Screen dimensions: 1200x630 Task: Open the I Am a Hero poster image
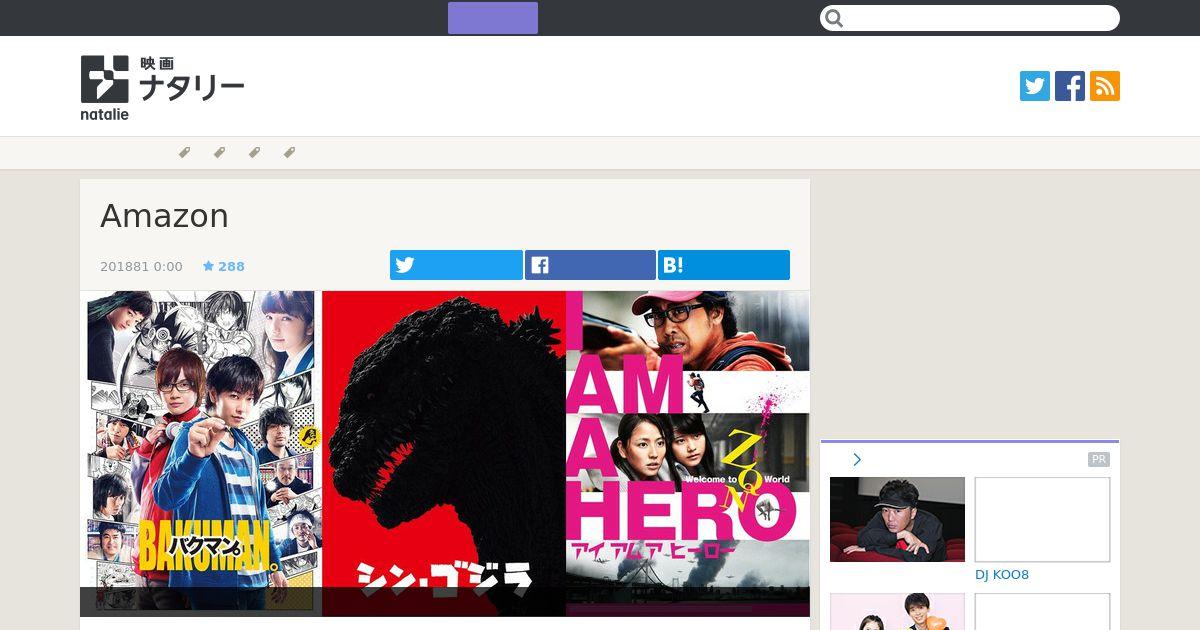[688, 453]
